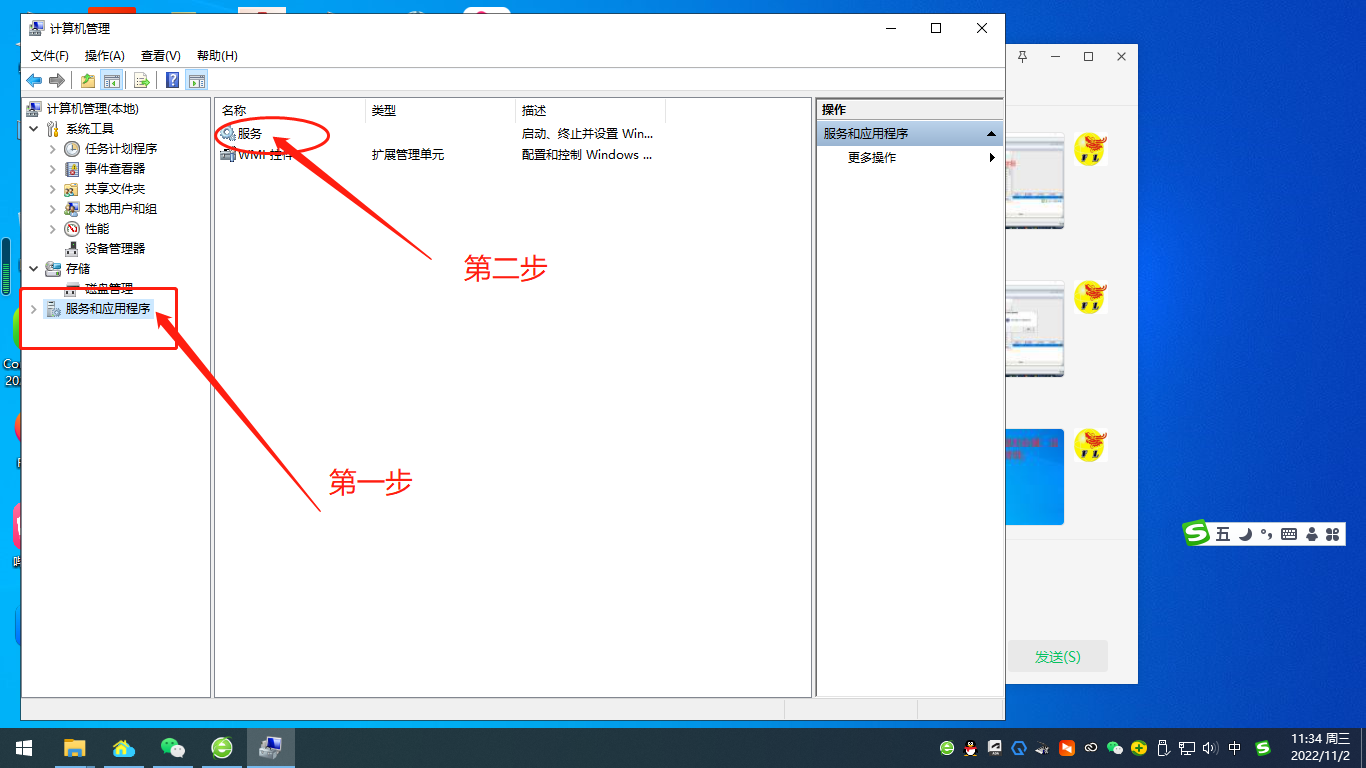Open Help via the blue question-mark icon

(173, 81)
